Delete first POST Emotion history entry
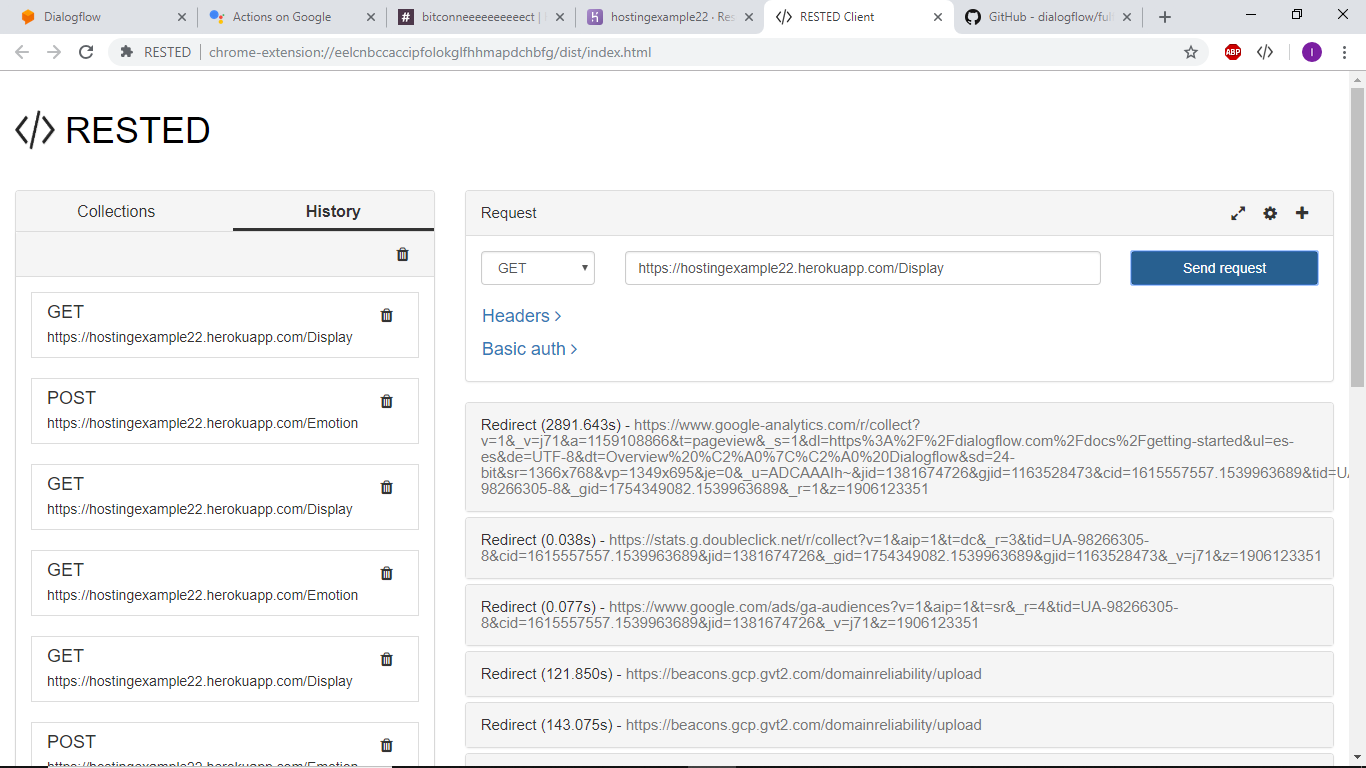Screen dimensions: 1366x768 pyautogui.click(x=387, y=401)
